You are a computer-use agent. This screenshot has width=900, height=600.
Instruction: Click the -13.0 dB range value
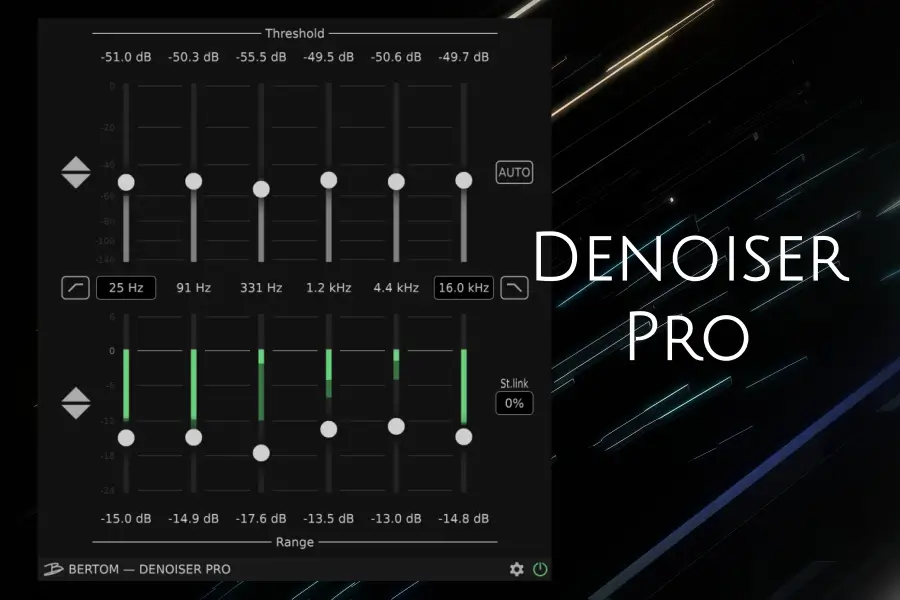coord(396,518)
